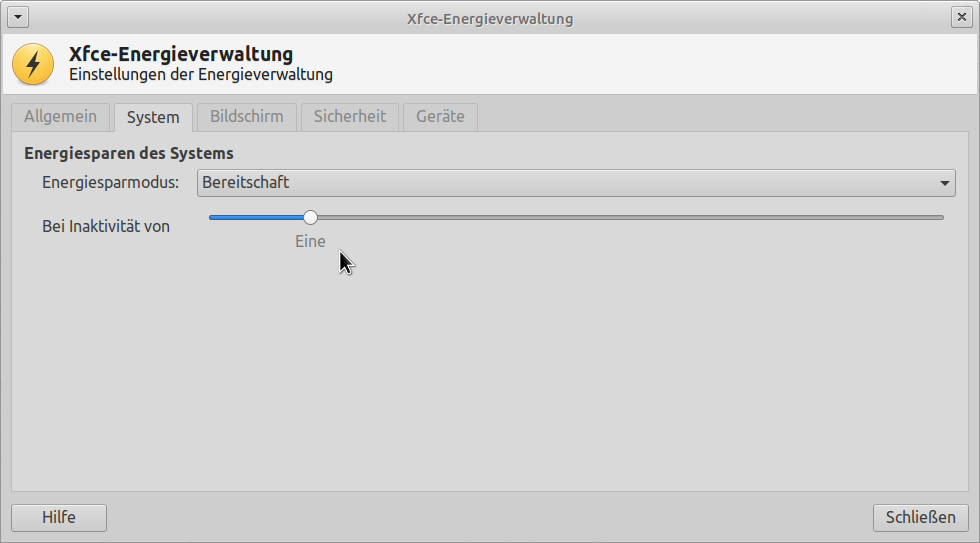Close the Xfce-Energieverwaltung window with X
The height and width of the screenshot is (543, 980).
click(x=961, y=17)
